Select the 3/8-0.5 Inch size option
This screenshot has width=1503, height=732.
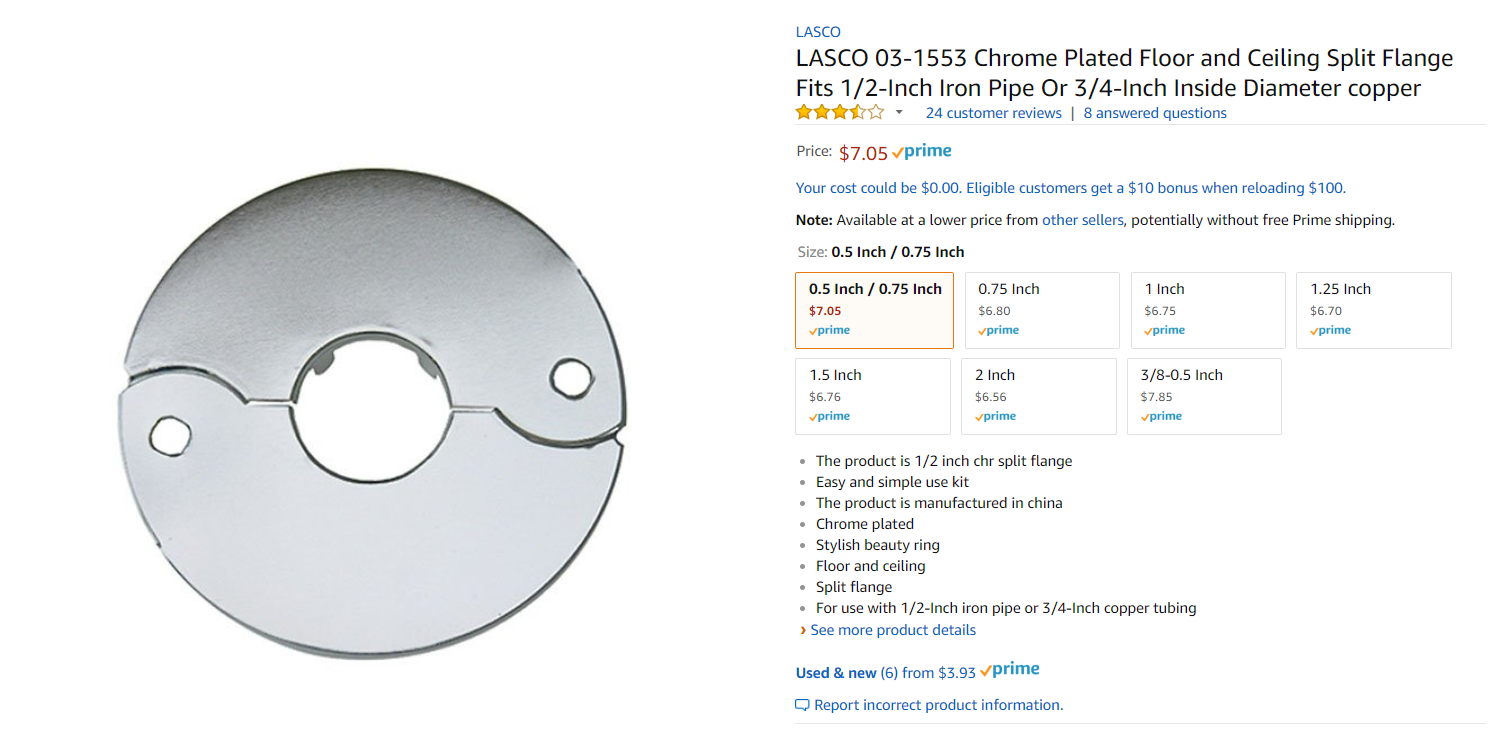tap(1204, 396)
